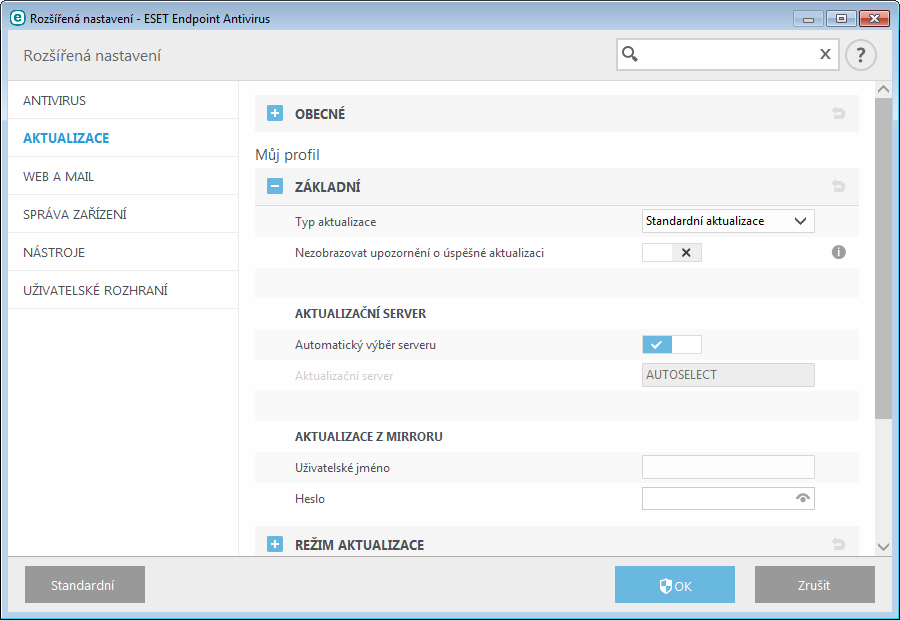Clear the search field with the X
Viewport: 900px width, 620px height.
click(x=825, y=54)
